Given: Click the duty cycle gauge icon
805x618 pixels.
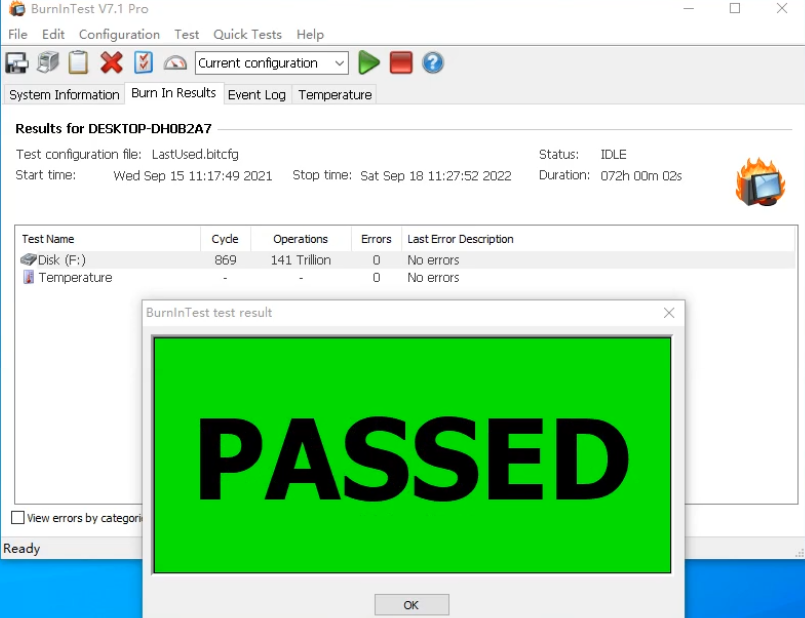Looking at the screenshot, I should (175, 63).
